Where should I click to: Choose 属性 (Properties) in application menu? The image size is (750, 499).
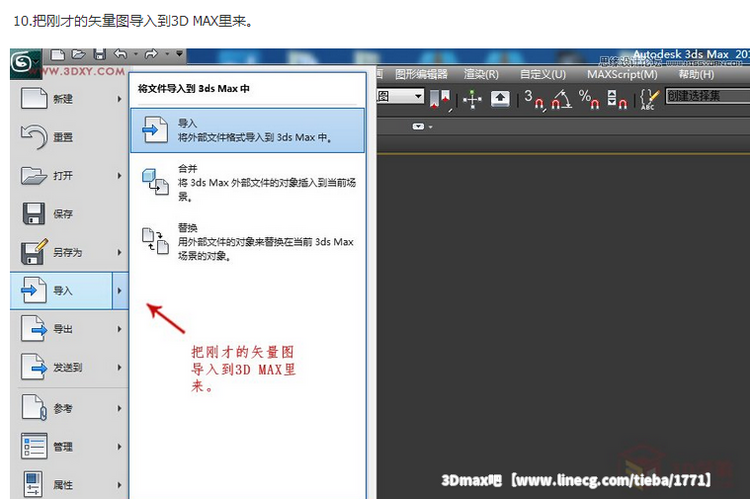[69, 485]
